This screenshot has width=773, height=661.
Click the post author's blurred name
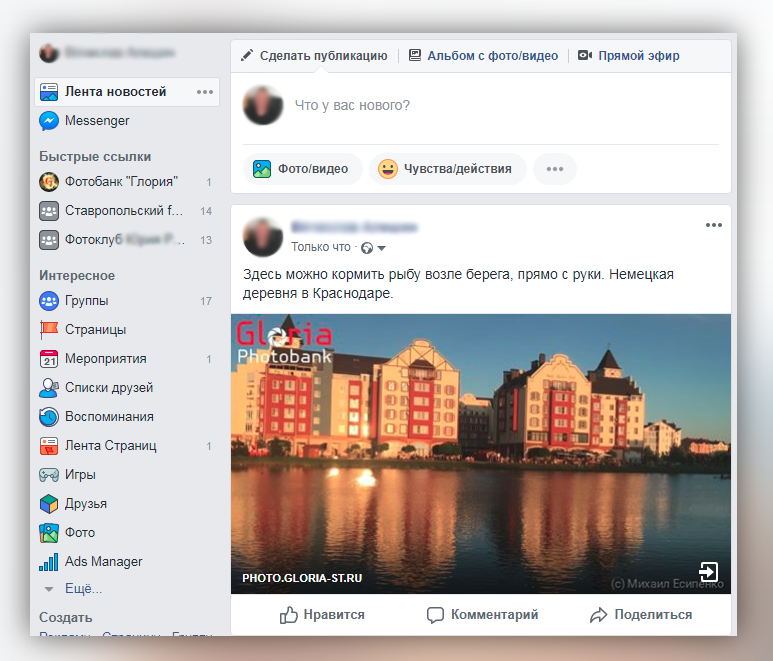[354, 227]
